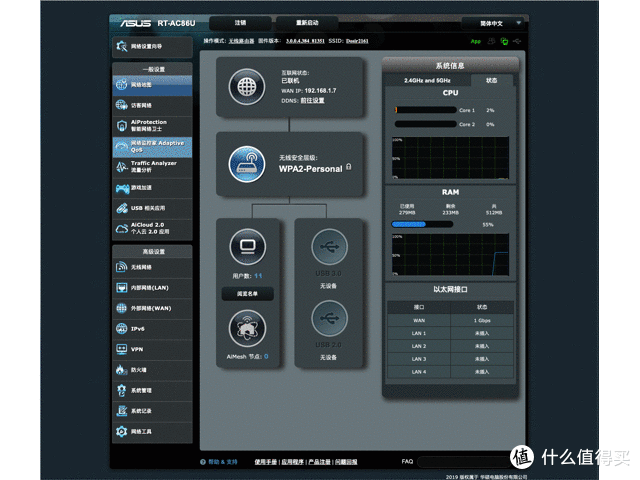
Task: Open 系统记录 system log
Action: pos(152,411)
